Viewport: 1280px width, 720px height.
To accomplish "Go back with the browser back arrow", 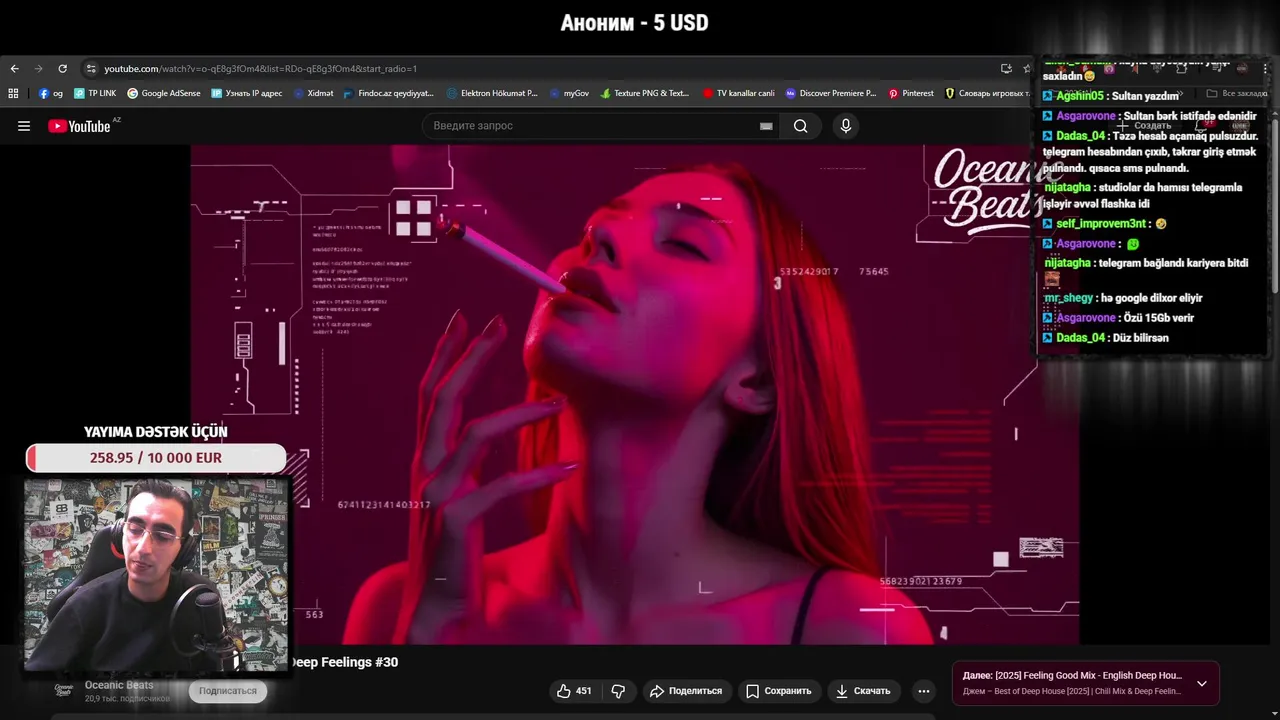I will click(x=14, y=69).
